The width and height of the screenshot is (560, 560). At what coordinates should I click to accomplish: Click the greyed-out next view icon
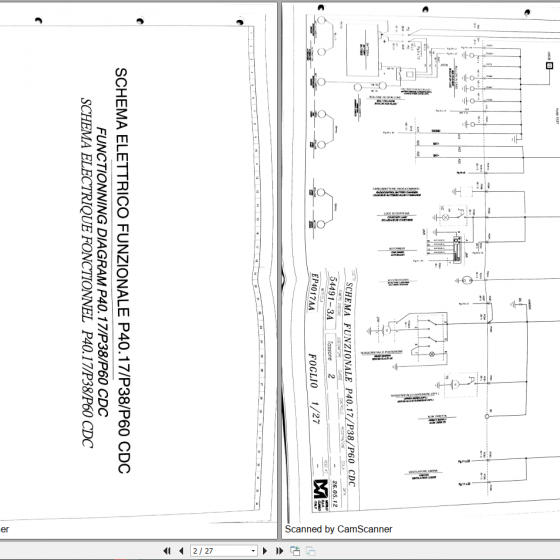click(x=310, y=551)
